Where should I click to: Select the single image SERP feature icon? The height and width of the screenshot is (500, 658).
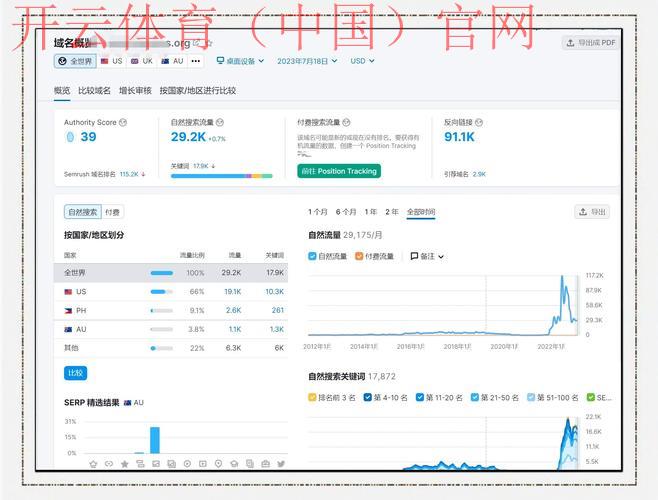point(156,464)
